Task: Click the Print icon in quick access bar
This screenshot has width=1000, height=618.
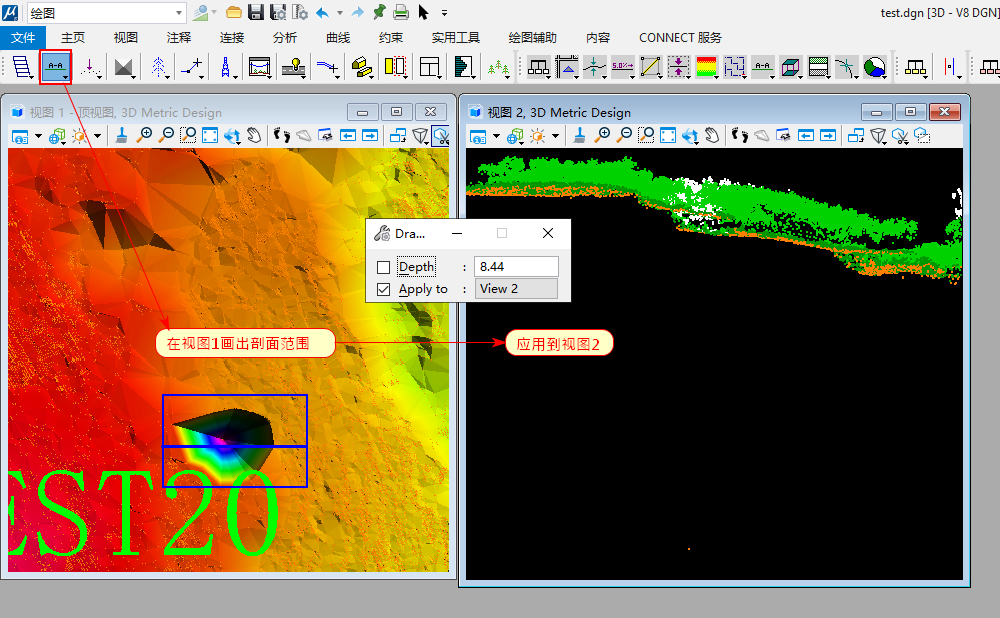Action: coord(400,12)
